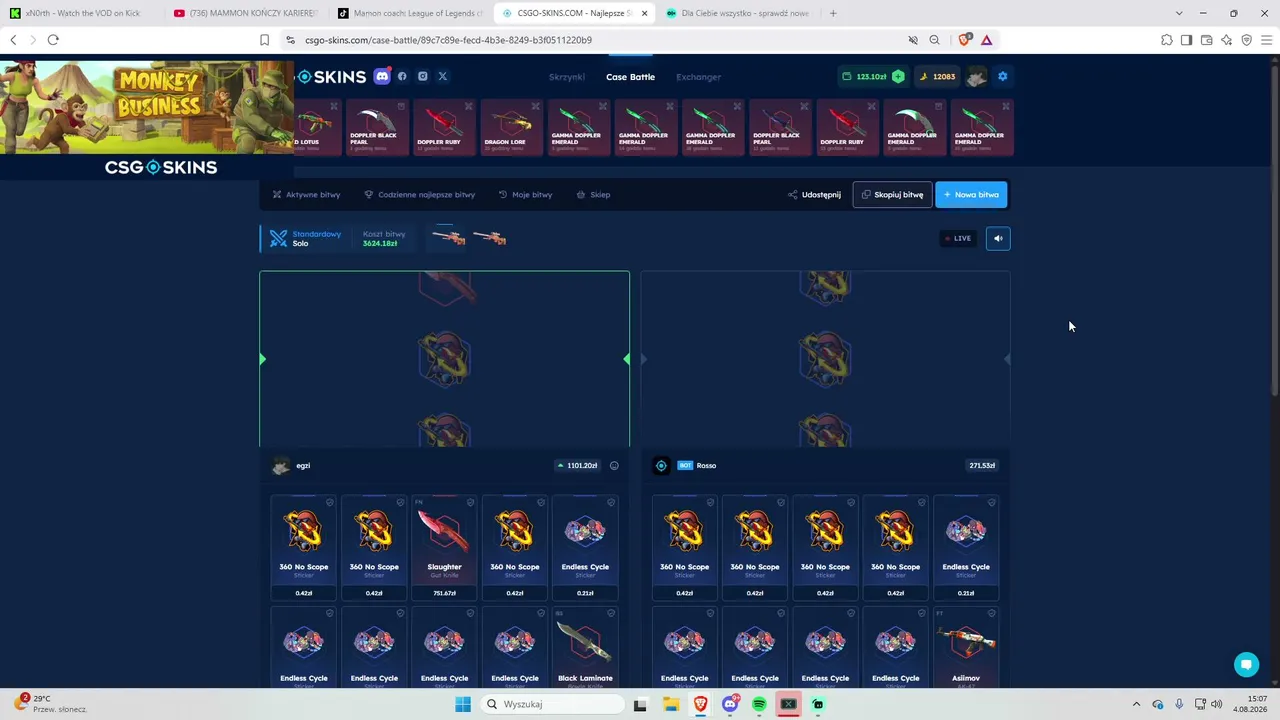This screenshot has width=1280, height=720.
Task: Click the Skopiuj bitwę button
Action: [892, 195]
